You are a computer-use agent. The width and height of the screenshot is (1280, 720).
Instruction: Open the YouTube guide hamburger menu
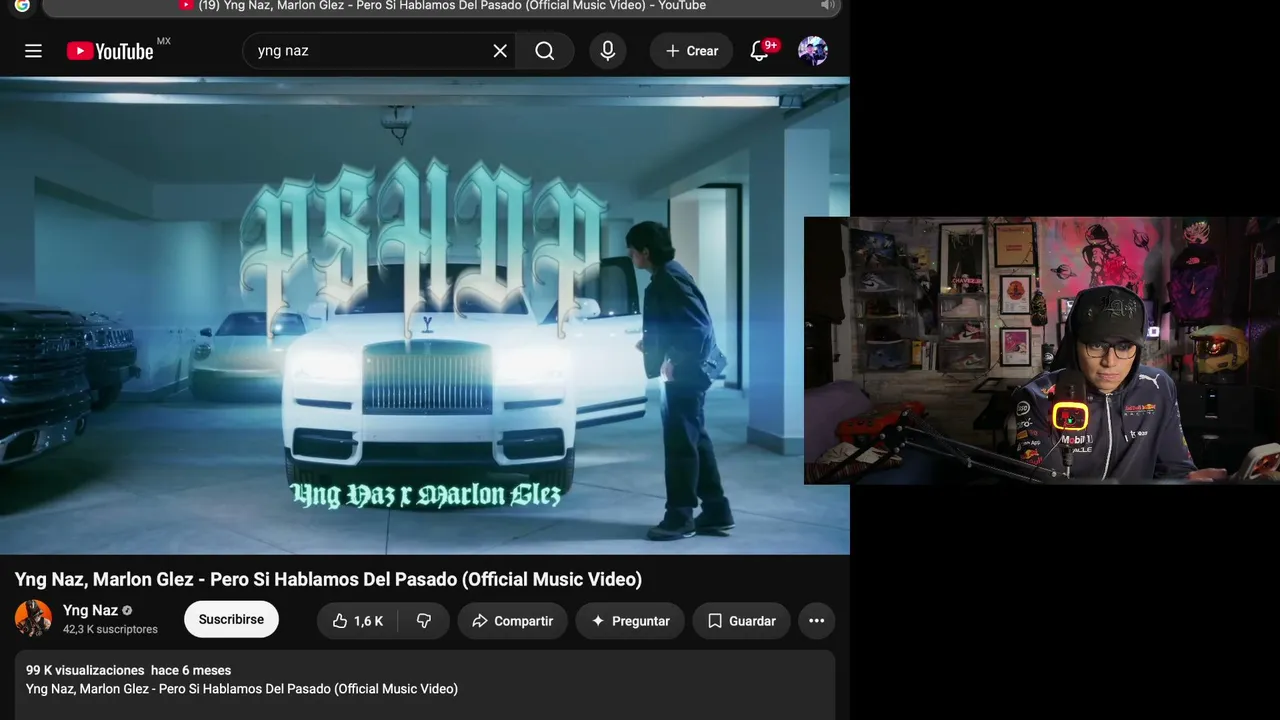coord(33,51)
